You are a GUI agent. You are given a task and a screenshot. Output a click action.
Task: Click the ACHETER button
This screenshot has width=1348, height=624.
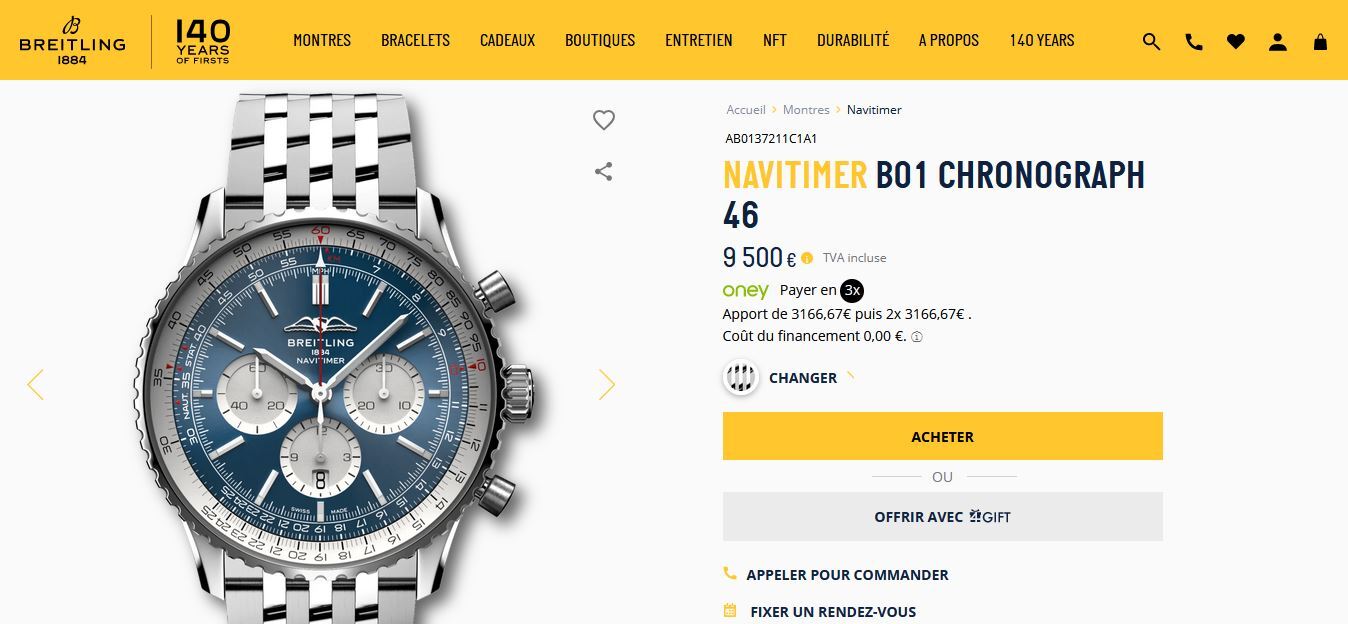click(943, 436)
